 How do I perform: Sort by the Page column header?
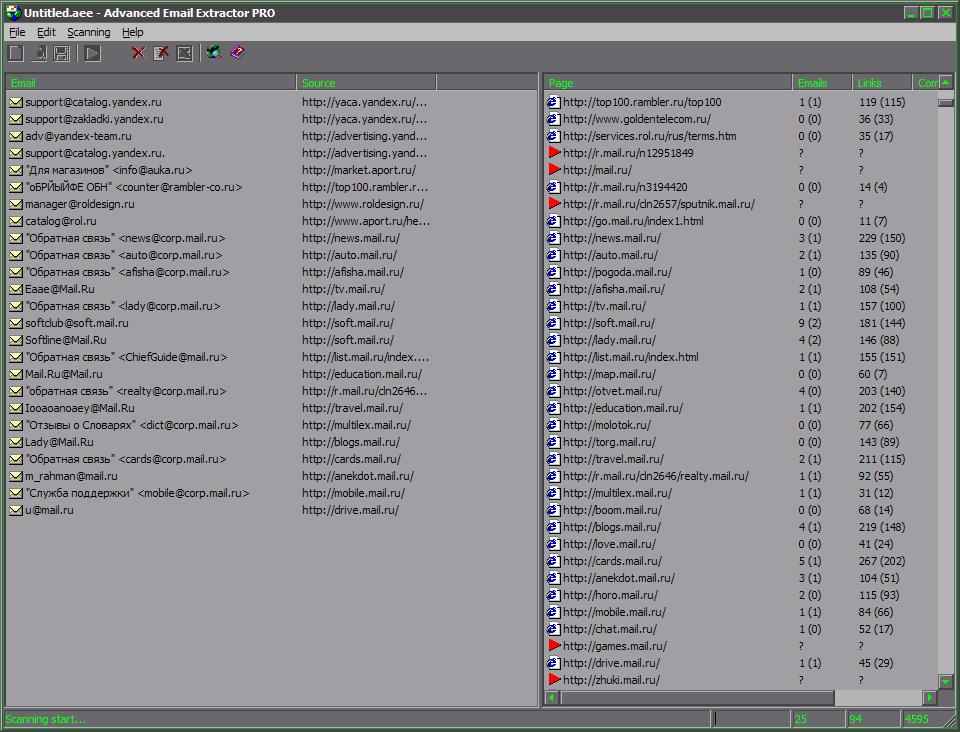[x=668, y=83]
